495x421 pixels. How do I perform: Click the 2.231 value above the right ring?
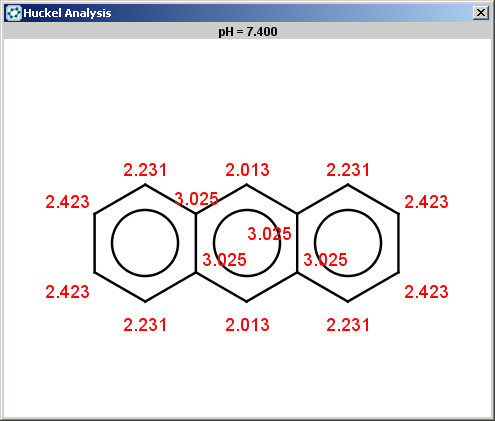348,170
